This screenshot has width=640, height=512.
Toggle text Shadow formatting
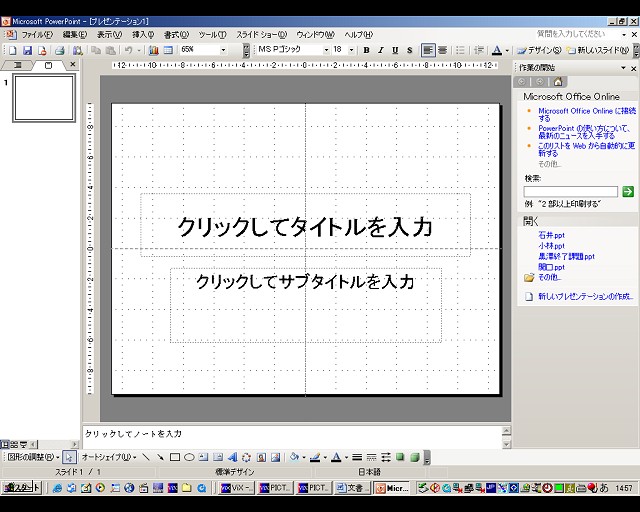click(x=409, y=50)
